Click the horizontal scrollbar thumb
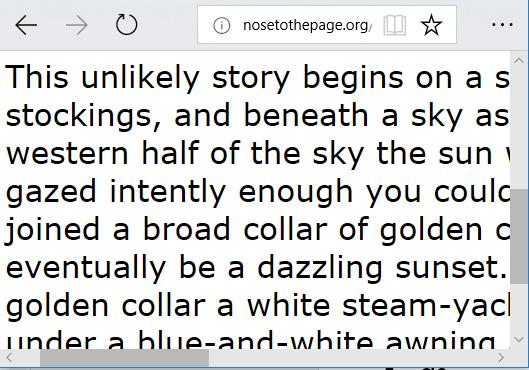 point(124,358)
